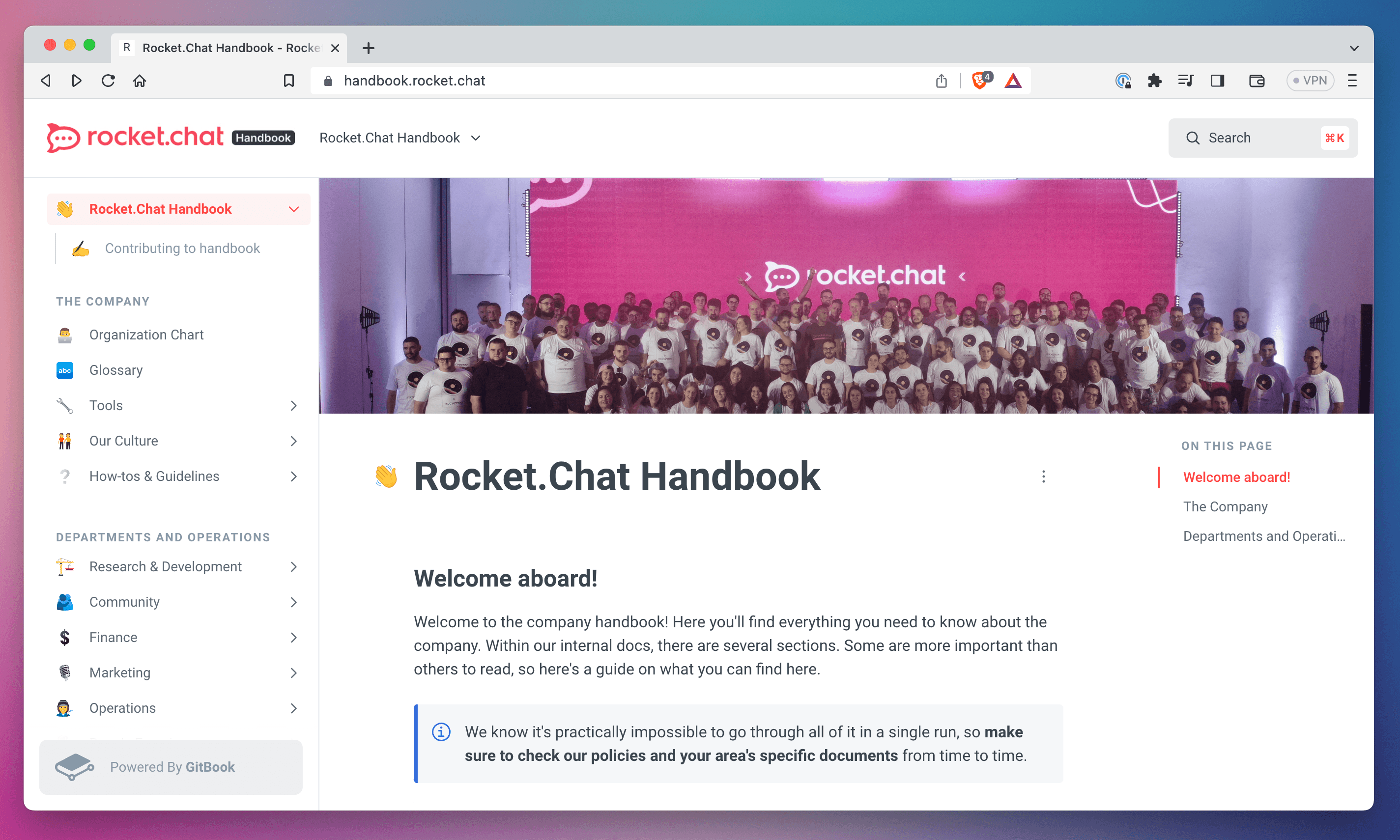
Task: Click the Welcome aboard! page anchor
Action: point(1237,477)
